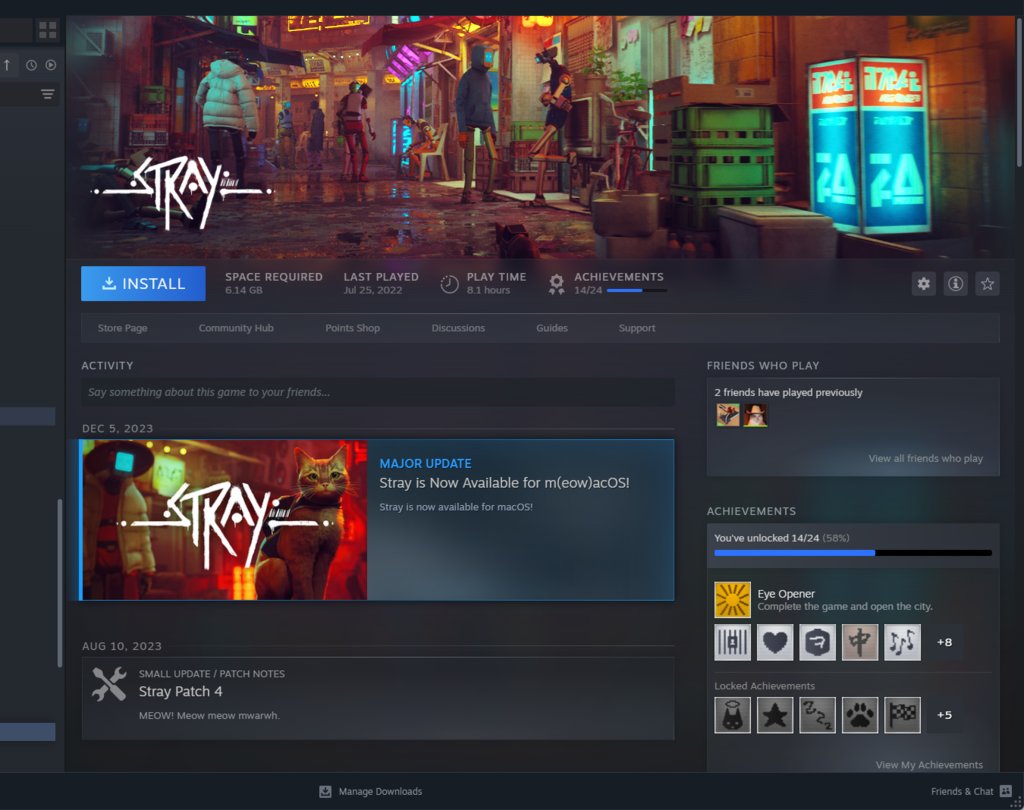Click the music notes achievement icon
1024x810 pixels.
coord(902,642)
